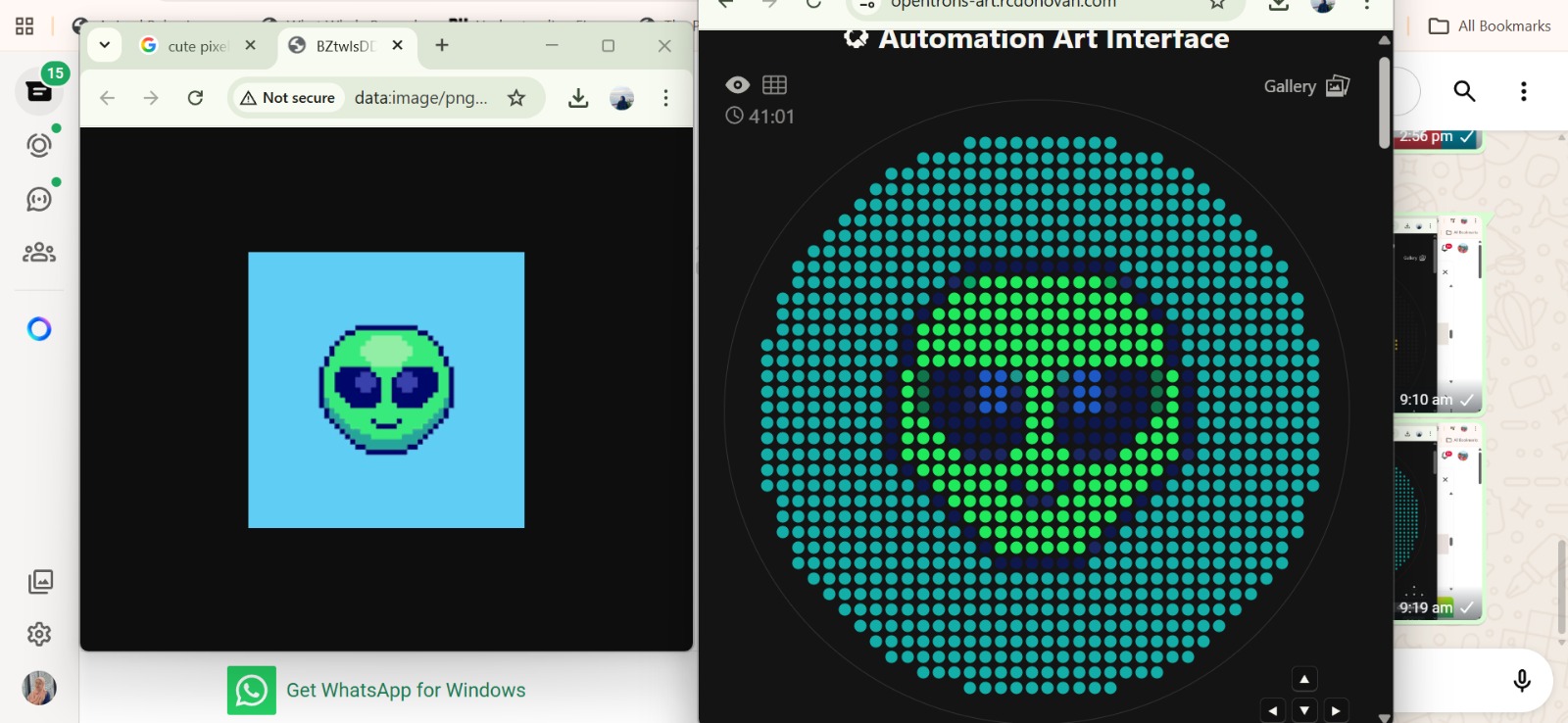This screenshot has height=723, width=1568.
Task: Click the search icon in WhatsApp chat
Action: [x=1464, y=91]
